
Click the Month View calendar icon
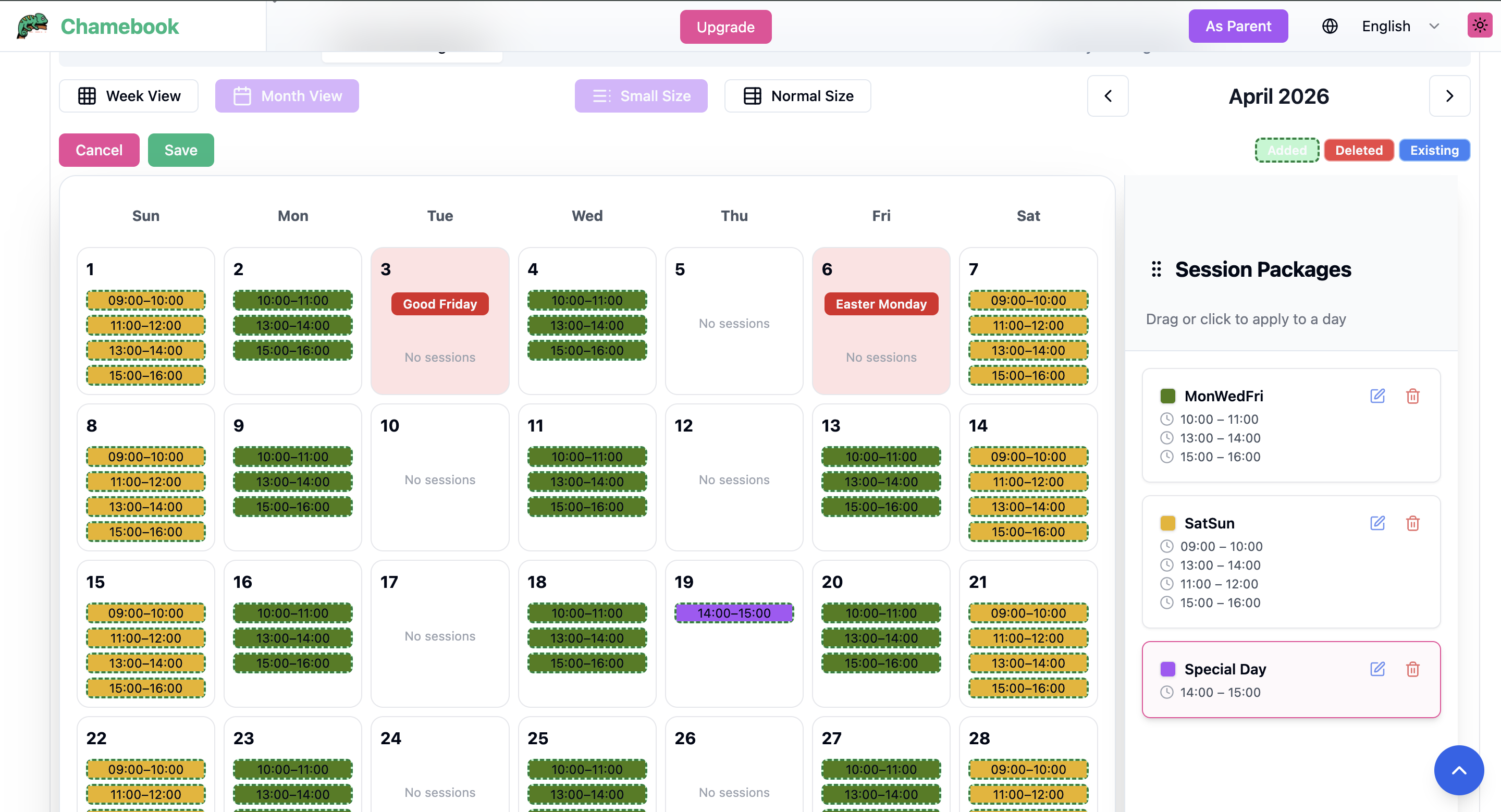[x=242, y=96]
